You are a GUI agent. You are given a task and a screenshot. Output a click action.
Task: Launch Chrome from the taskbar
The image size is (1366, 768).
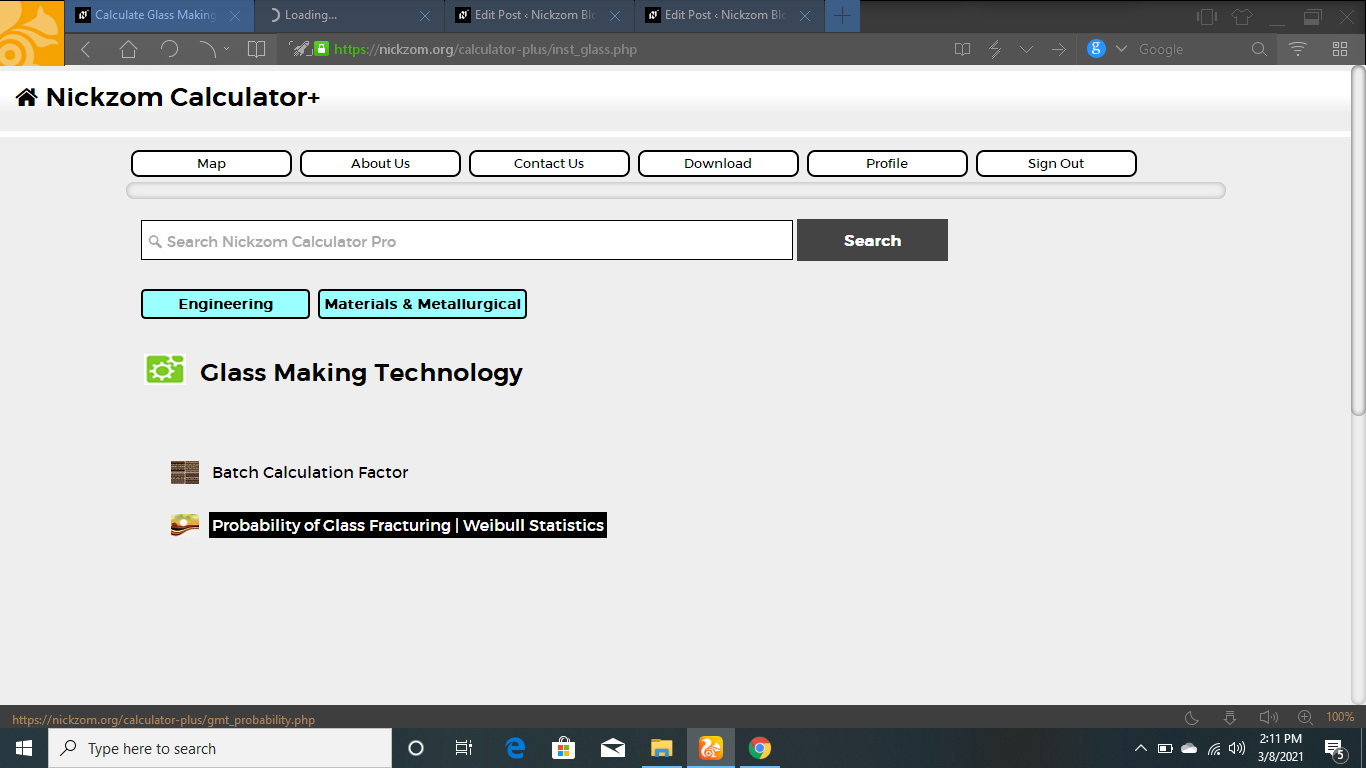760,748
